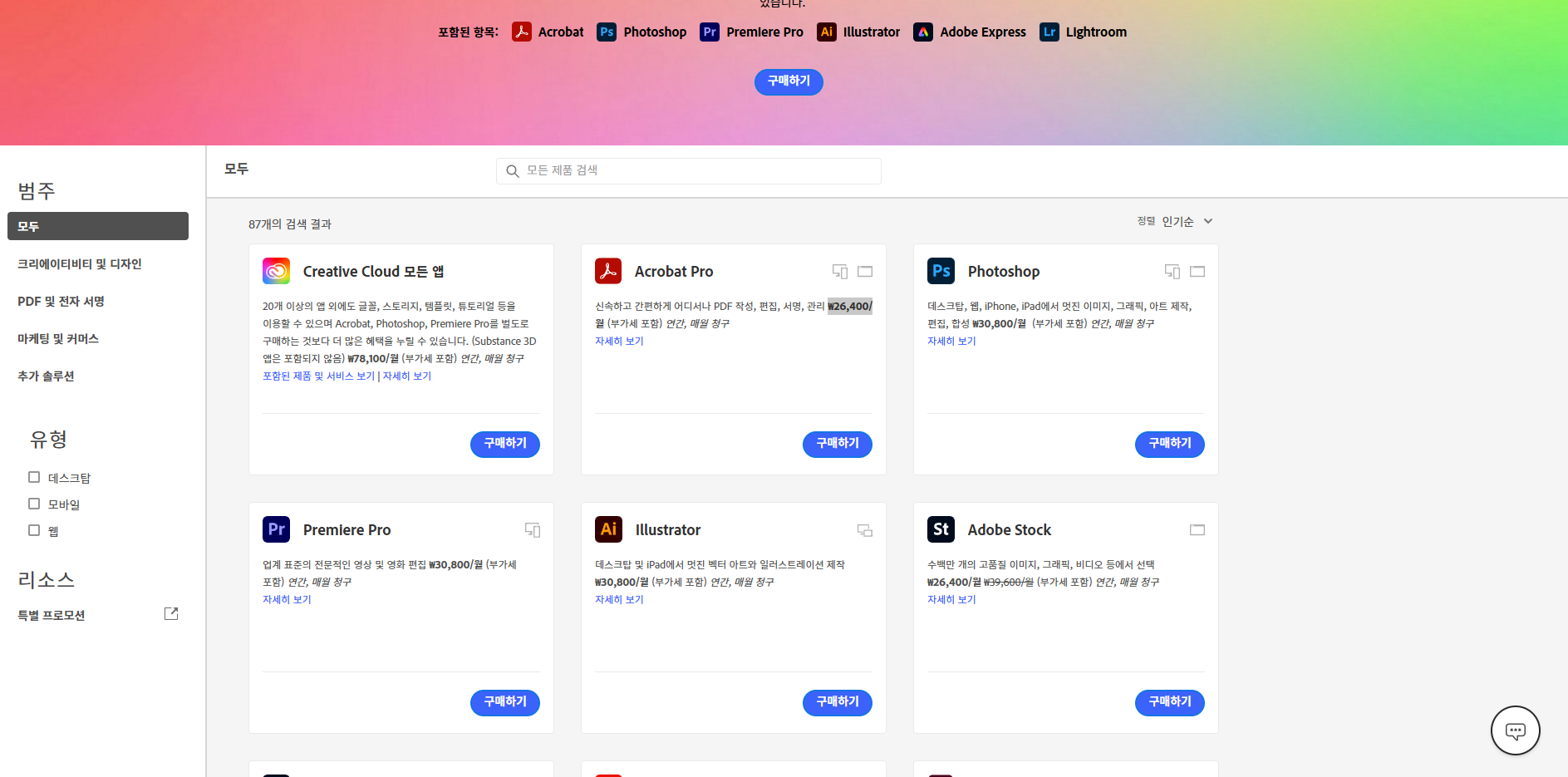1568x777 pixels.
Task: Click the Adobe Express icon in top banner
Action: (x=923, y=32)
